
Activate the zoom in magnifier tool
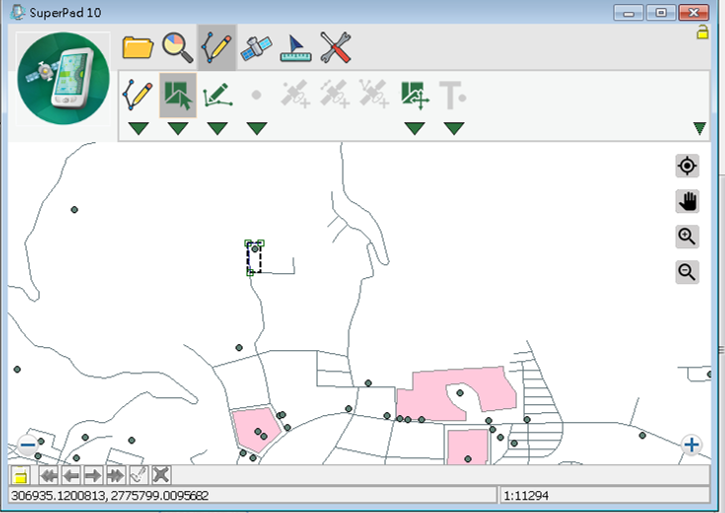coord(687,236)
